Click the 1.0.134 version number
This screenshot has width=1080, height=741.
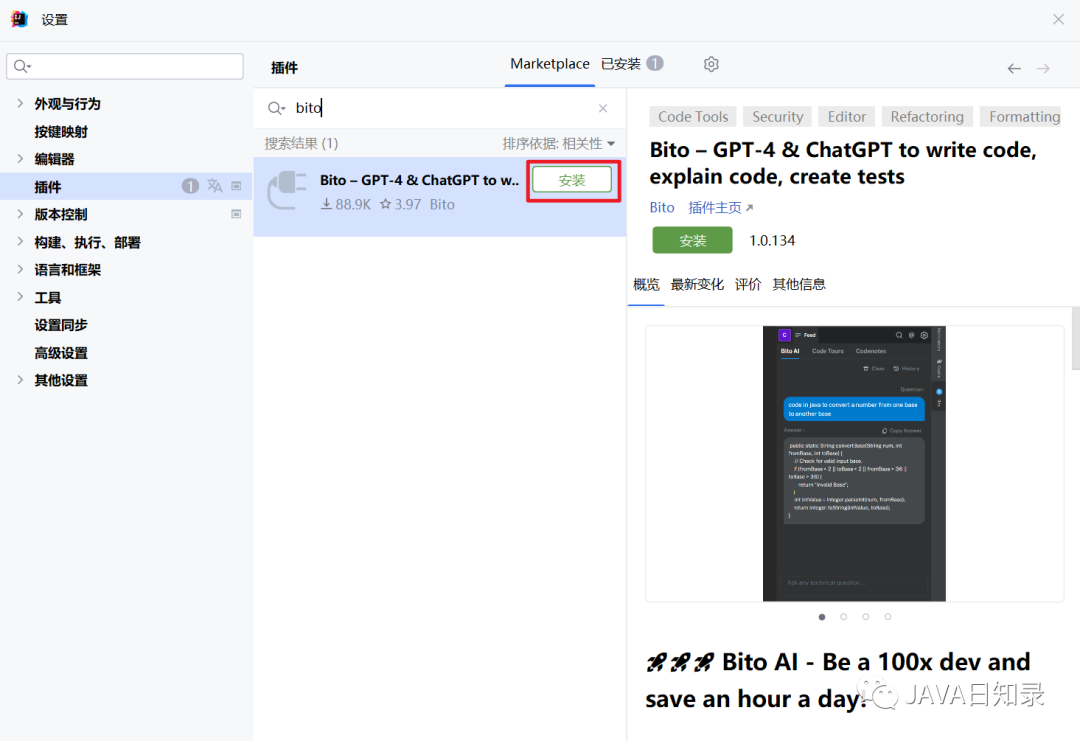coord(772,240)
